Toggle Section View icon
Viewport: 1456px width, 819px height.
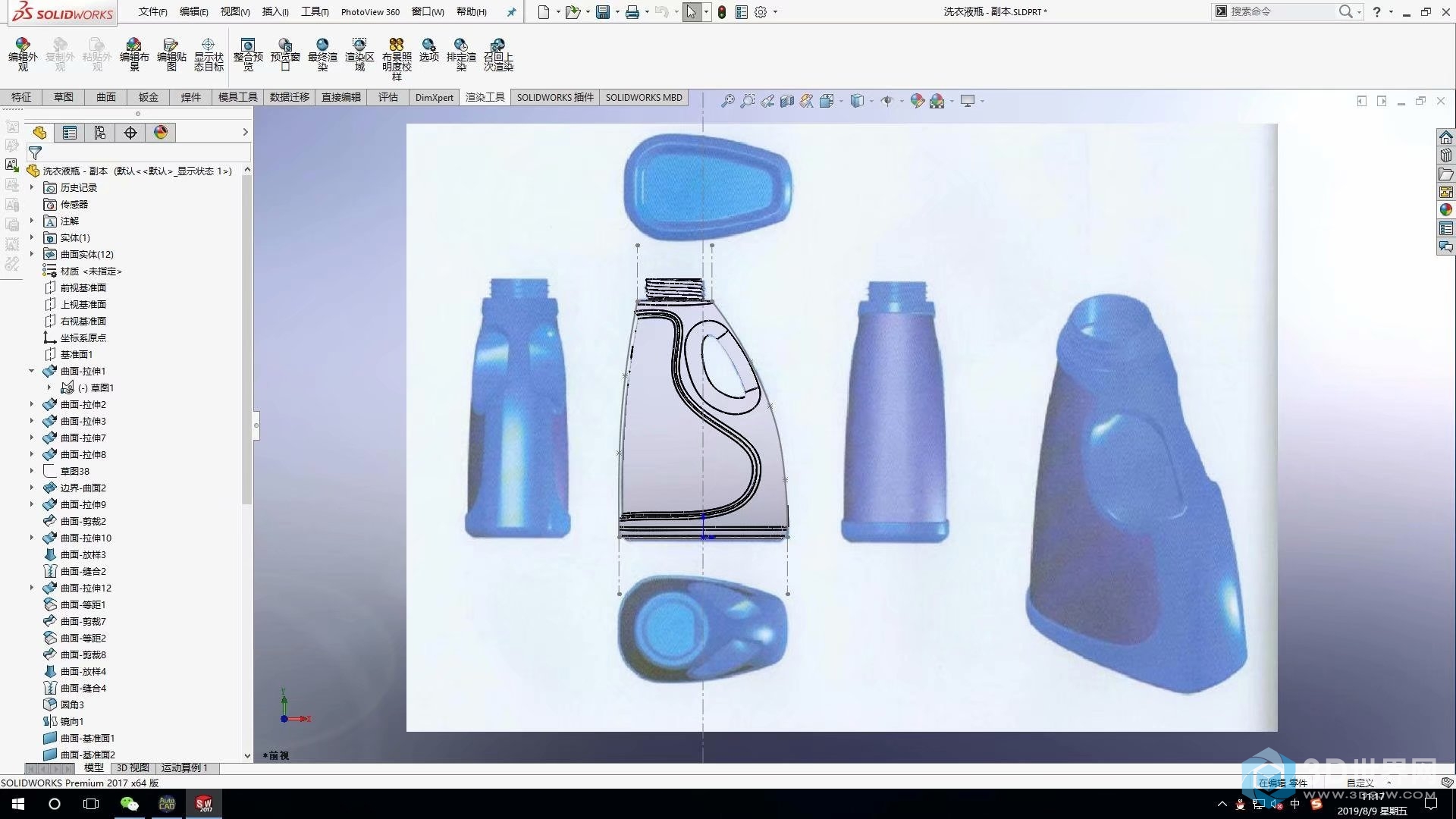click(x=787, y=101)
